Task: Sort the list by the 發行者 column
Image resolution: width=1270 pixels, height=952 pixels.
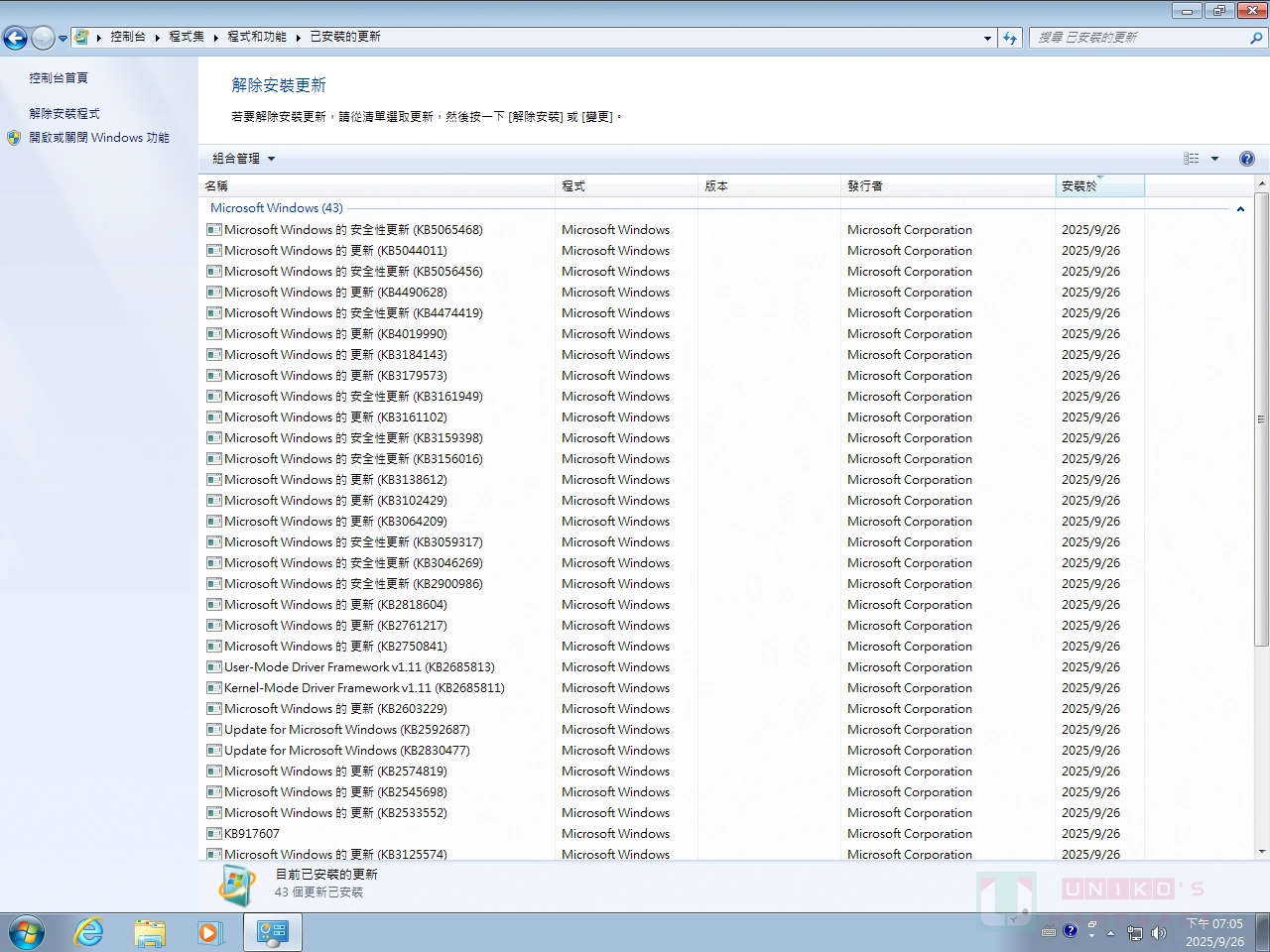Action: (x=948, y=185)
